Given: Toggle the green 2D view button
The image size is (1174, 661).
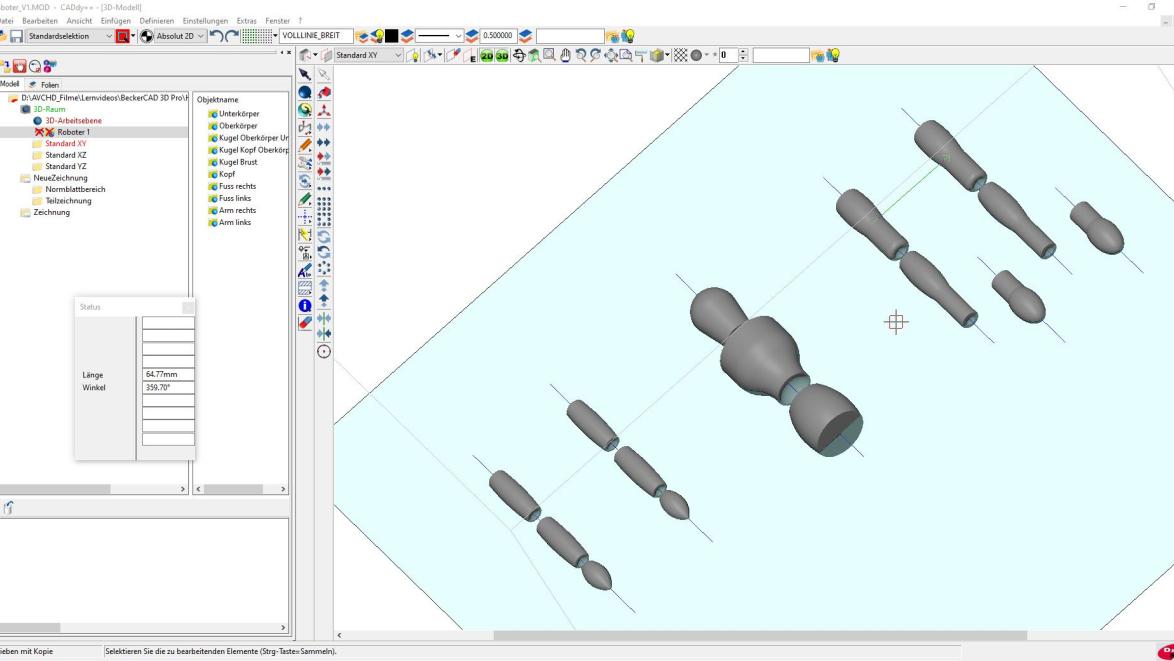Looking at the screenshot, I should tap(486, 55).
